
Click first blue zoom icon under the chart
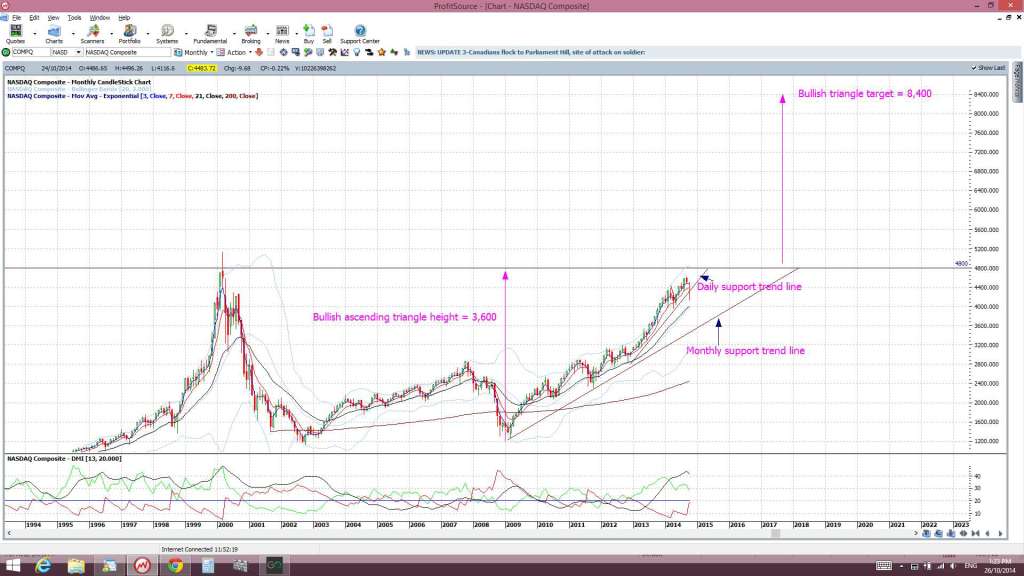pyautogui.click(x=926, y=534)
